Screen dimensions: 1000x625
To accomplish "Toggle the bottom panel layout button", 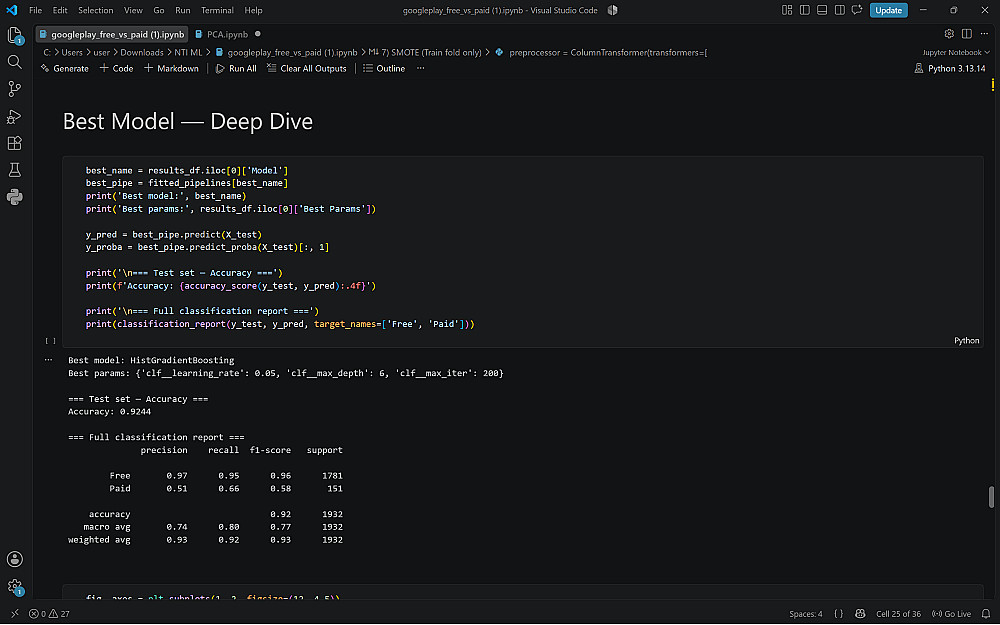I will pyautogui.click(x=822, y=10).
